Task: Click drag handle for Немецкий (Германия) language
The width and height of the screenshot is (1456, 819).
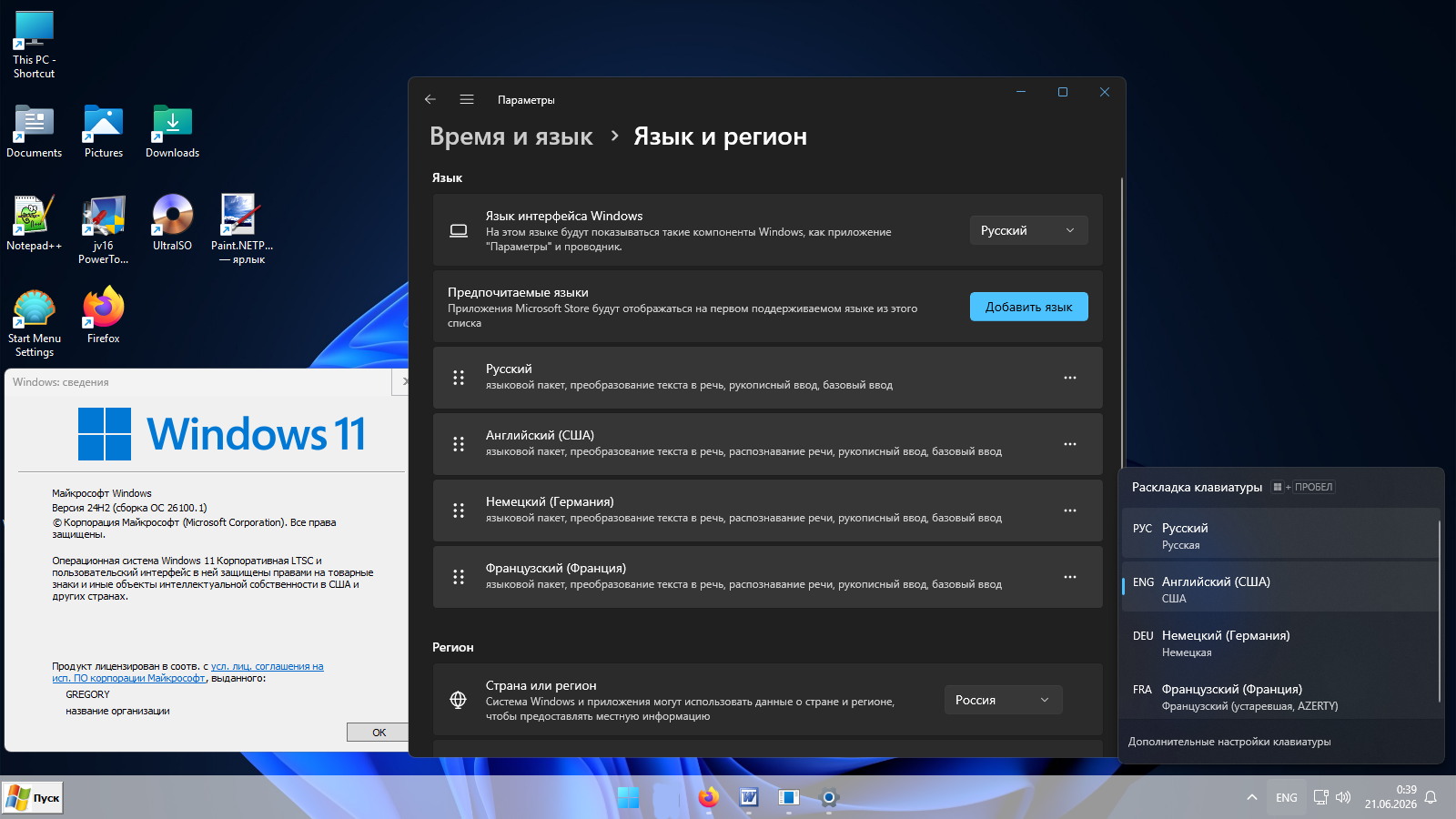Action: (459, 511)
